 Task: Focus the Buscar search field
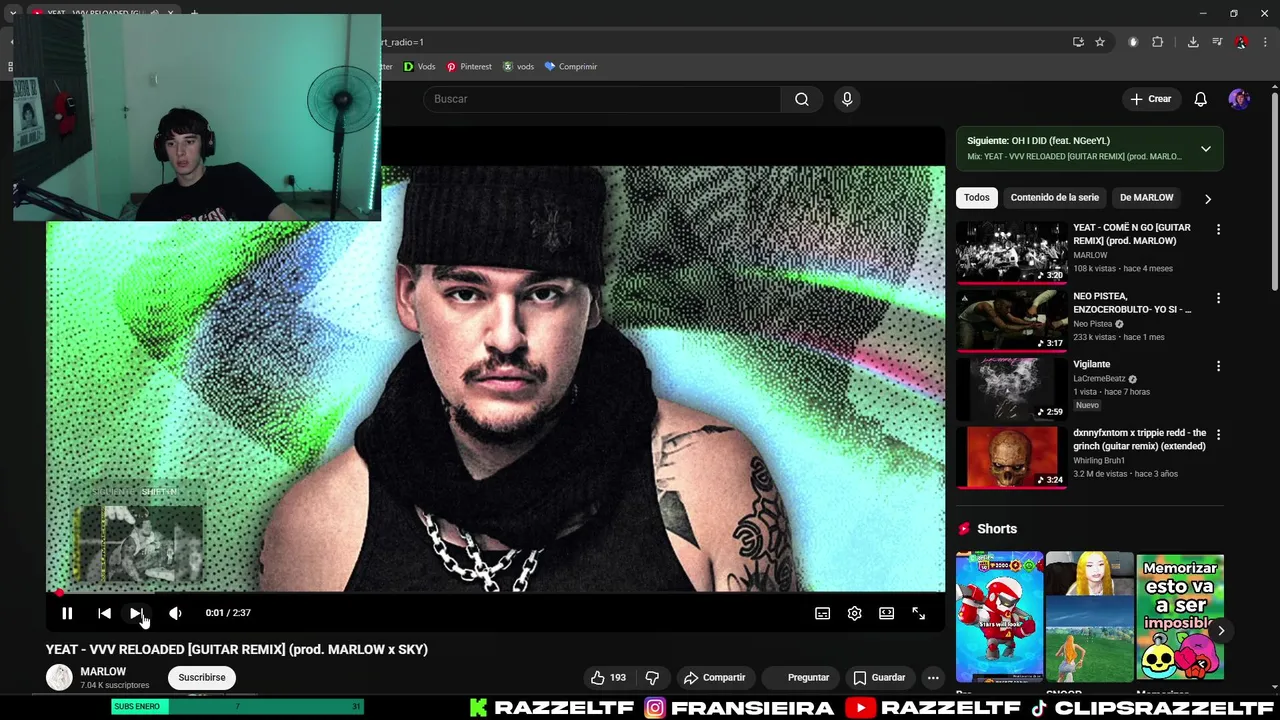[602, 99]
